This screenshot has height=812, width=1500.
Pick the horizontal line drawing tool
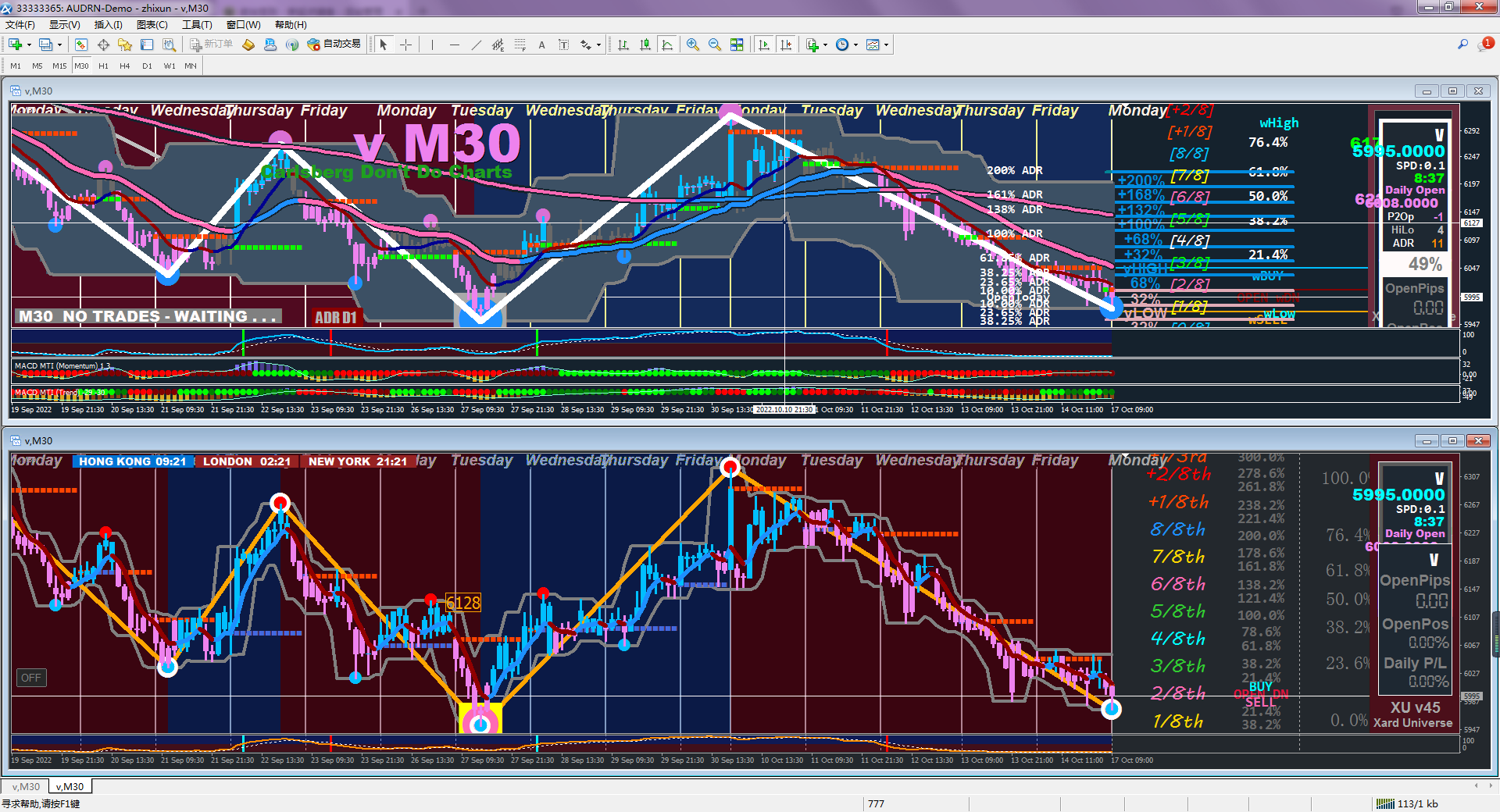pyautogui.click(x=454, y=45)
